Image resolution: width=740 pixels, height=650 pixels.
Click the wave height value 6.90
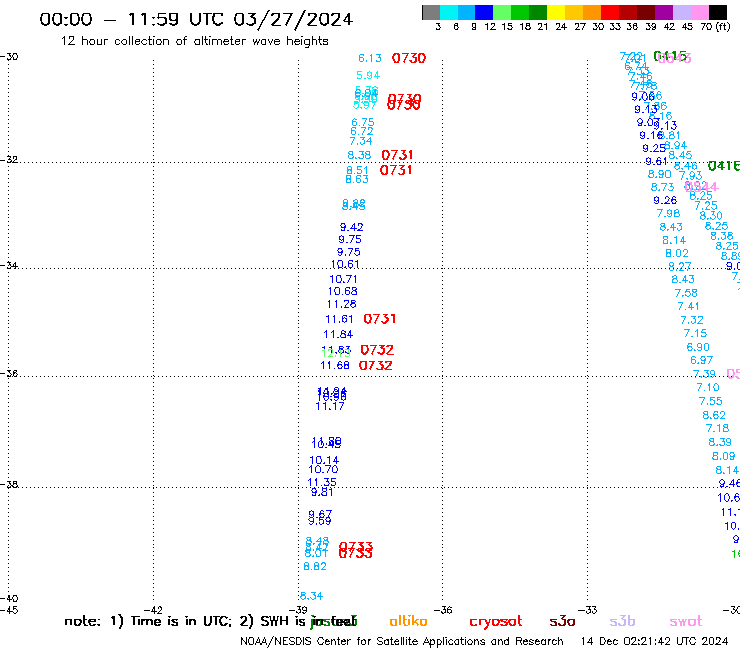(698, 347)
